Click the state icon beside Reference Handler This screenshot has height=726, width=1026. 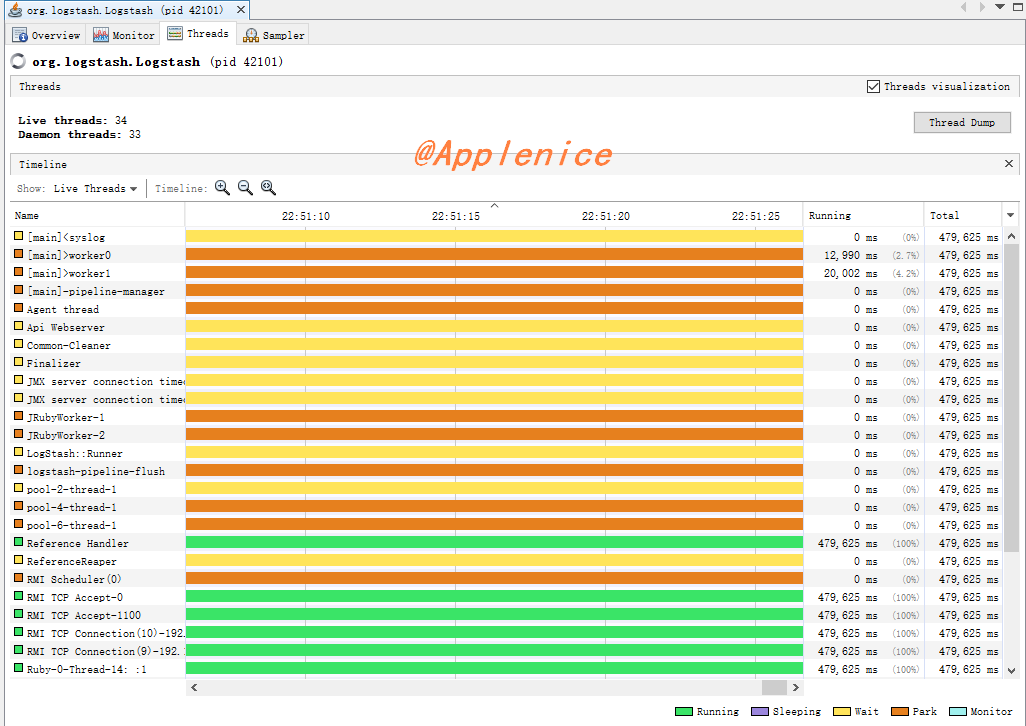pyautogui.click(x=19, y=542)
